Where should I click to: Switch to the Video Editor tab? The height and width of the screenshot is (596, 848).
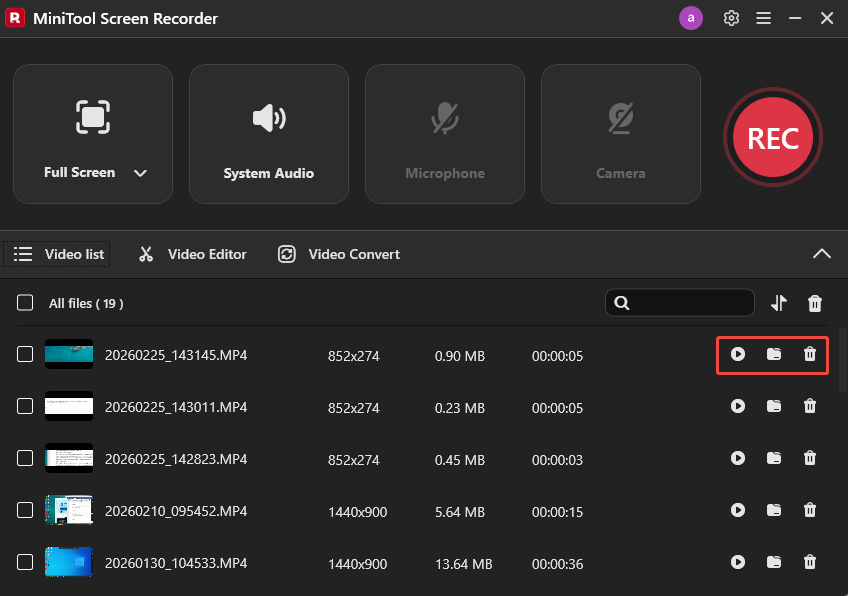191,254
